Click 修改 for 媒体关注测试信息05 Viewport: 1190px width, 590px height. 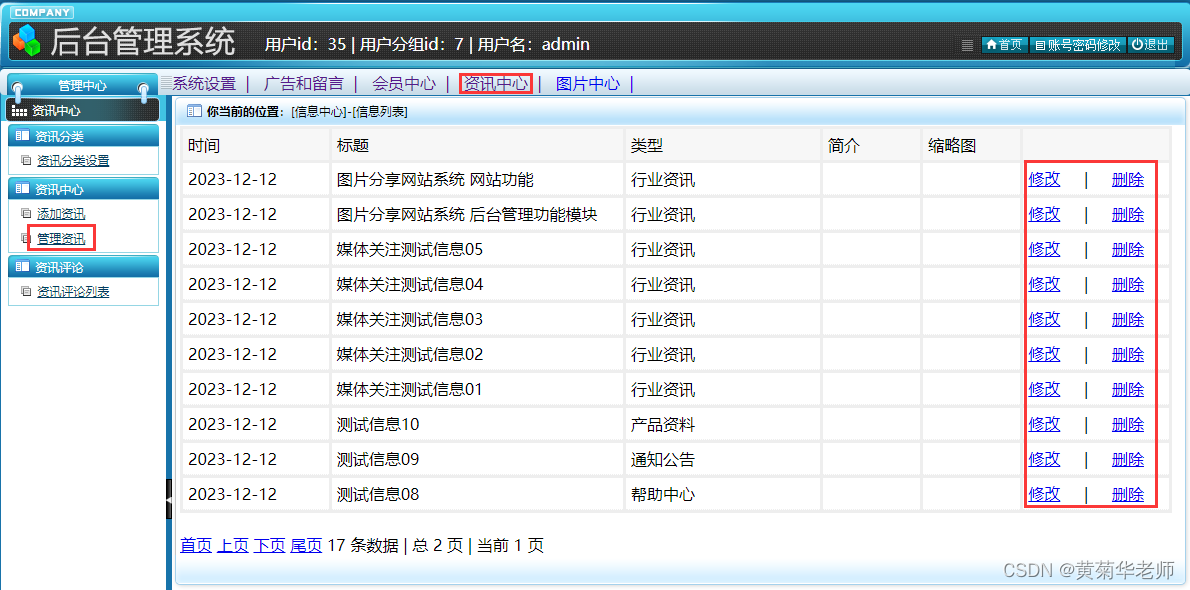tap(1044, 250)
